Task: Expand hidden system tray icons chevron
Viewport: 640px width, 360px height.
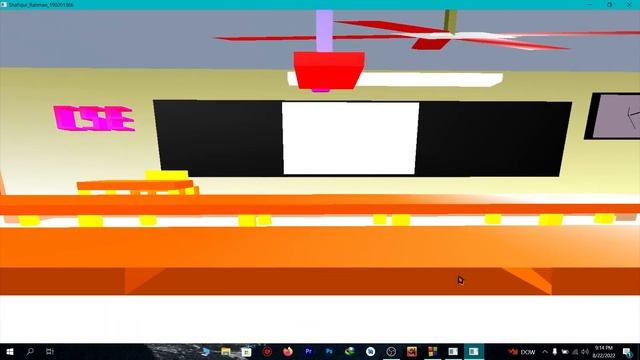Action: pyautogui.click(x=545, y=351)
